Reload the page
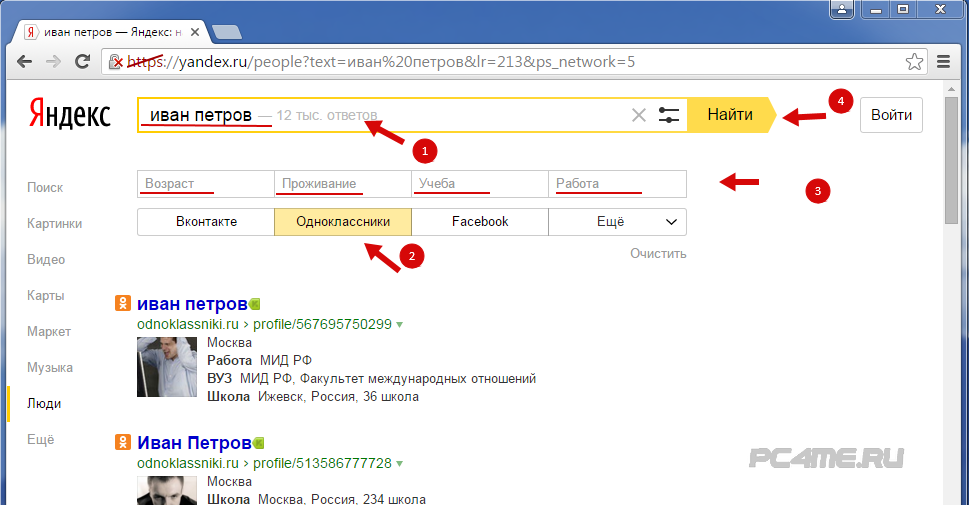 tap(84, 62)
